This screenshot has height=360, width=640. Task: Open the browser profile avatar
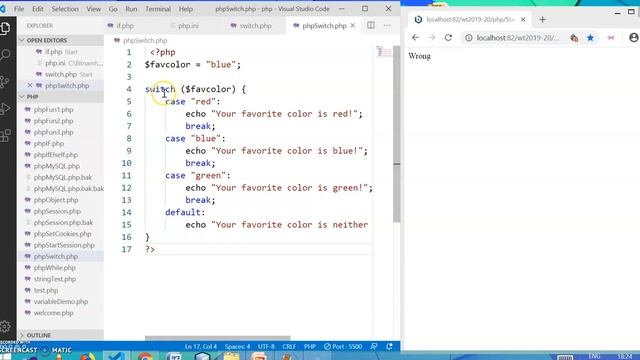tap(633, 38)
